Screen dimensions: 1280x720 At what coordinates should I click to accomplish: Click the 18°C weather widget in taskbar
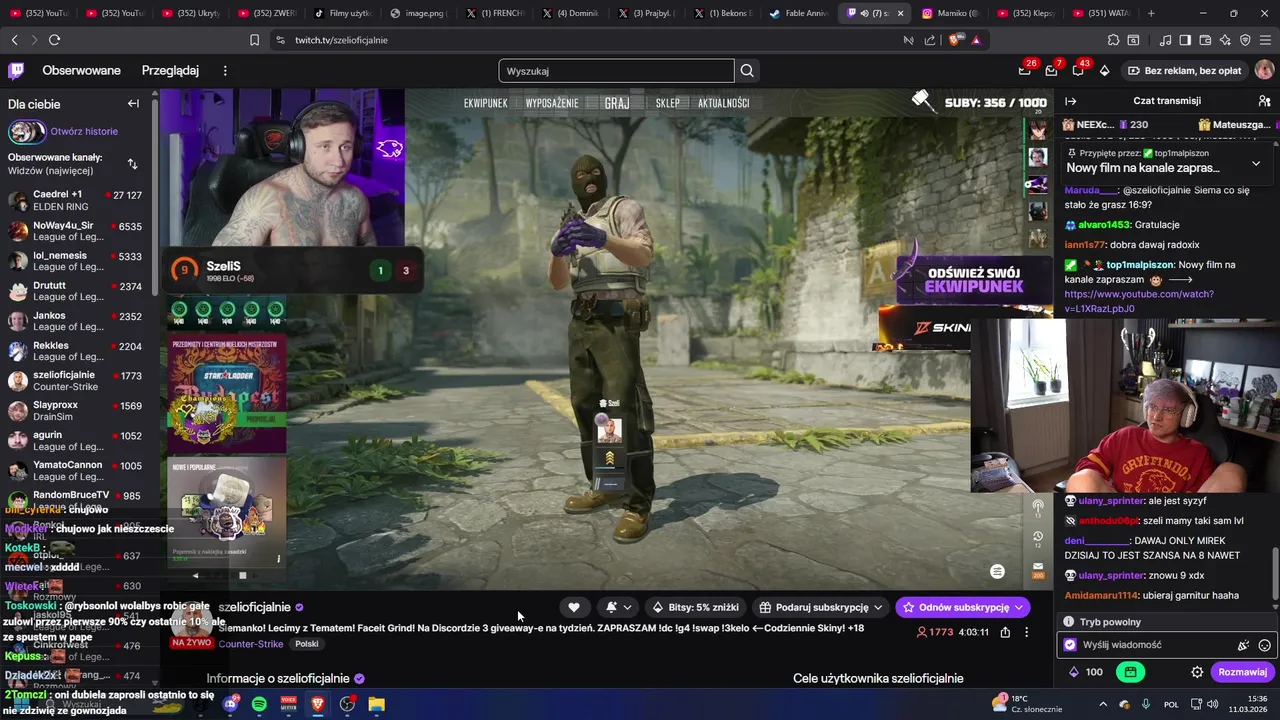coord(1027,704)
